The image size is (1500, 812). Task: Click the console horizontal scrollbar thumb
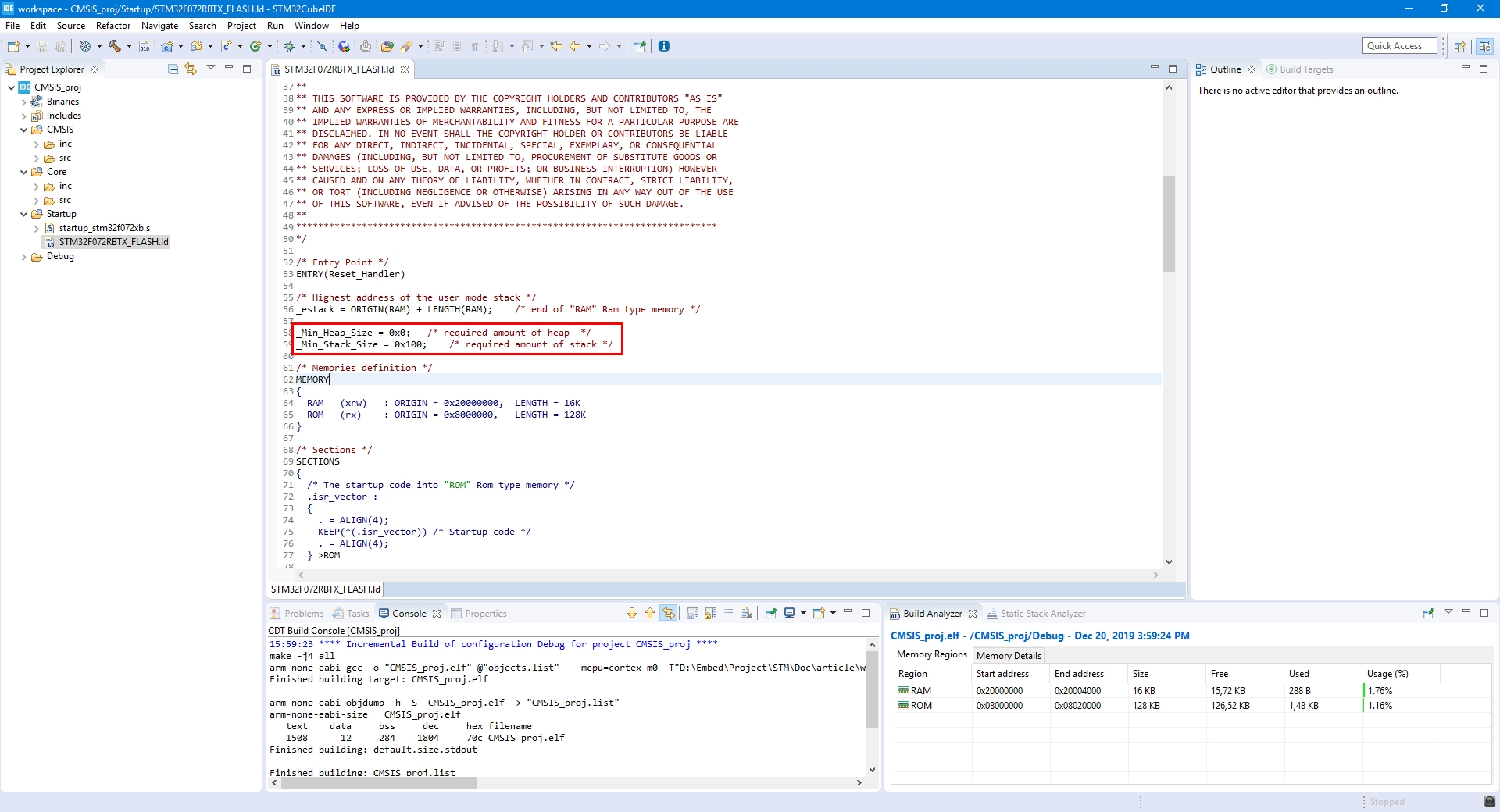[379, 783]
